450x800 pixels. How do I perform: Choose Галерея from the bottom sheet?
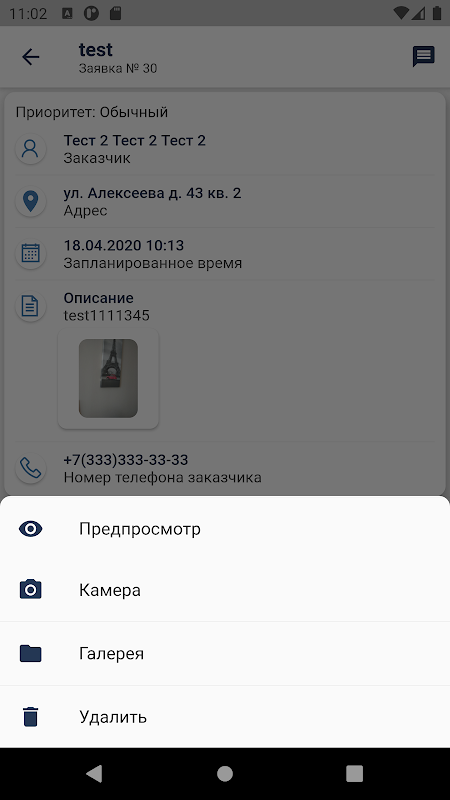[225, 654]
